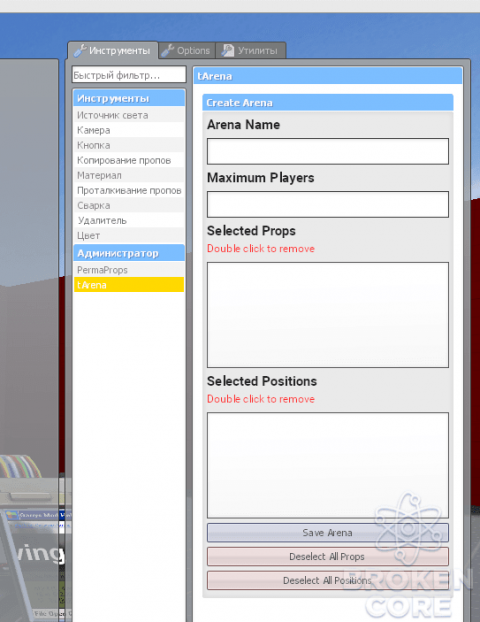Image resolution: width=480 pixels, height=622 pixels.
Task: Select the Цвет tool
Action: coord(129,236)
